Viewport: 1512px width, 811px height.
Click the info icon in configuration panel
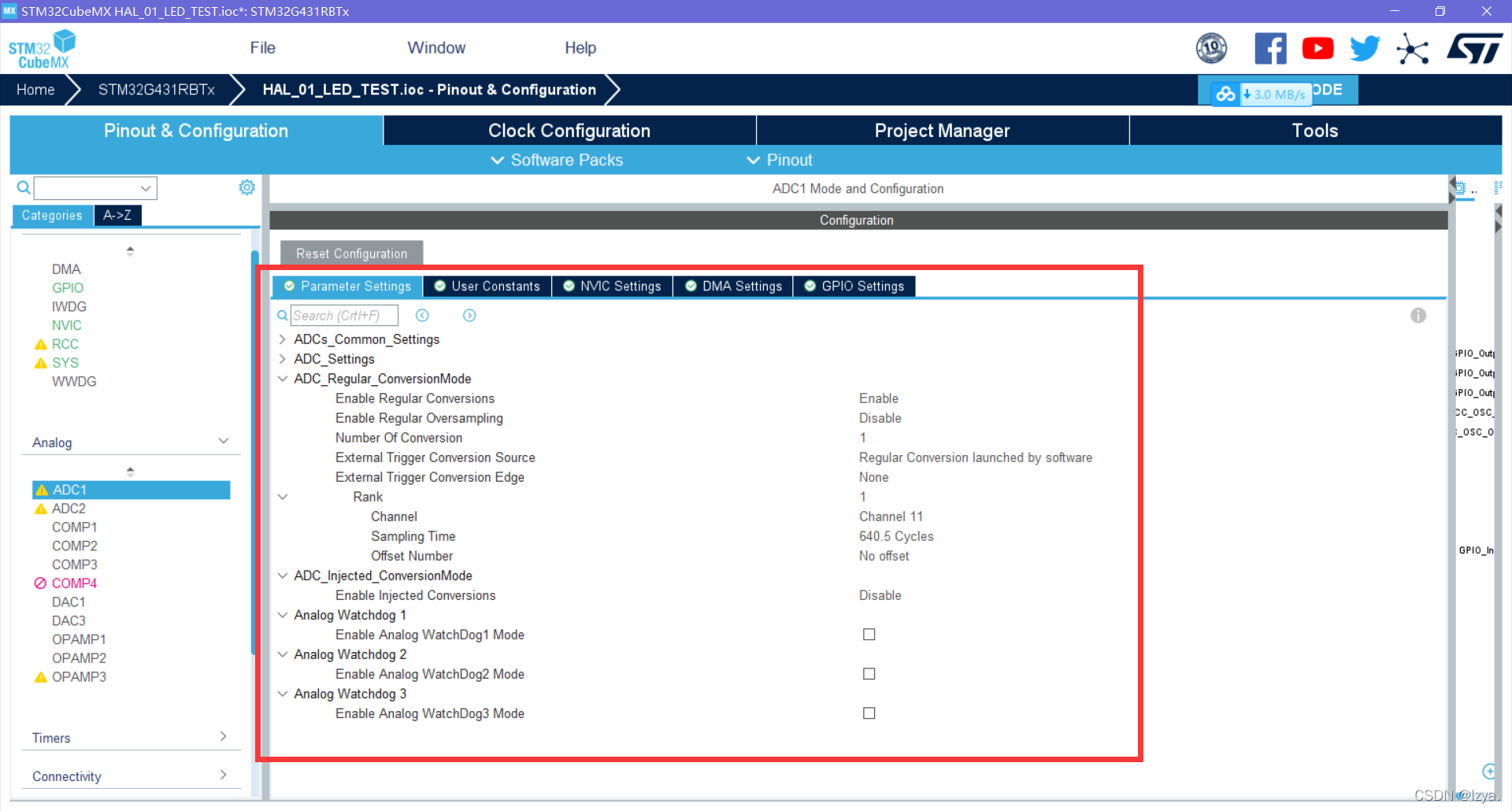pos(1418,316)
